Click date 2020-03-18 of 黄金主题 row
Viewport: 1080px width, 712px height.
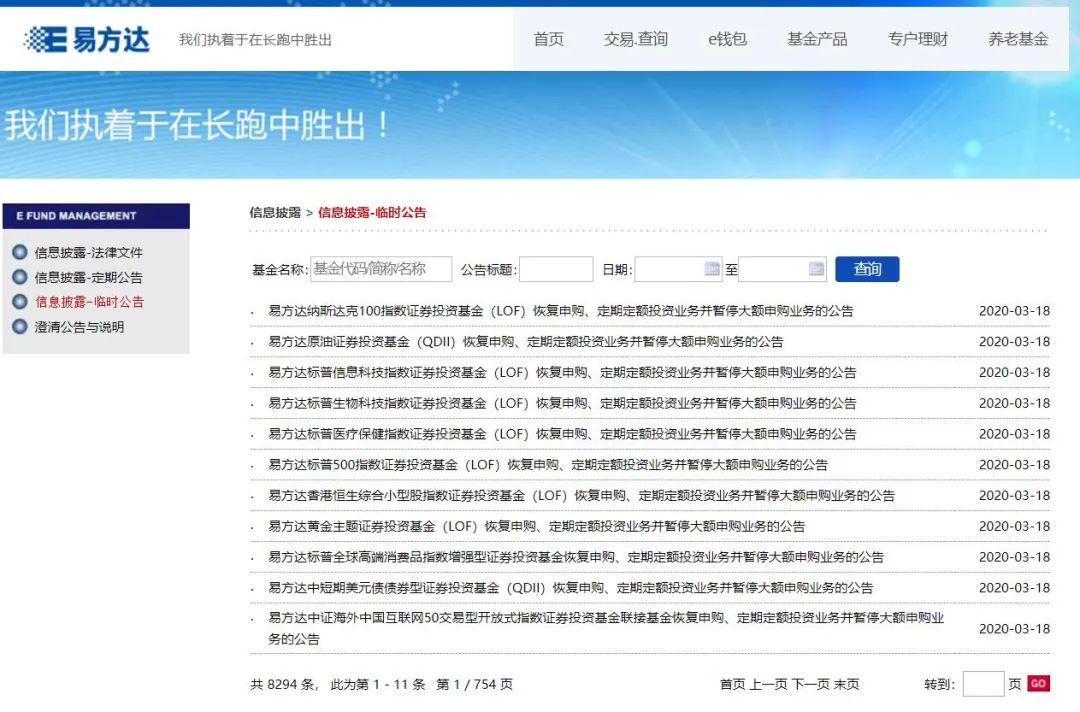[x=1014, y=526]
